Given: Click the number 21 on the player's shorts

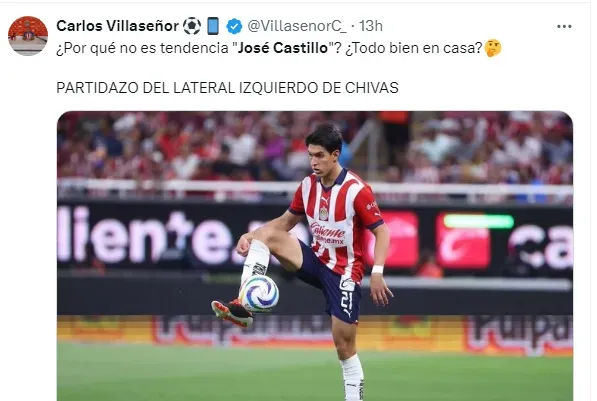Looking at the screenshot, I should 346,300.
